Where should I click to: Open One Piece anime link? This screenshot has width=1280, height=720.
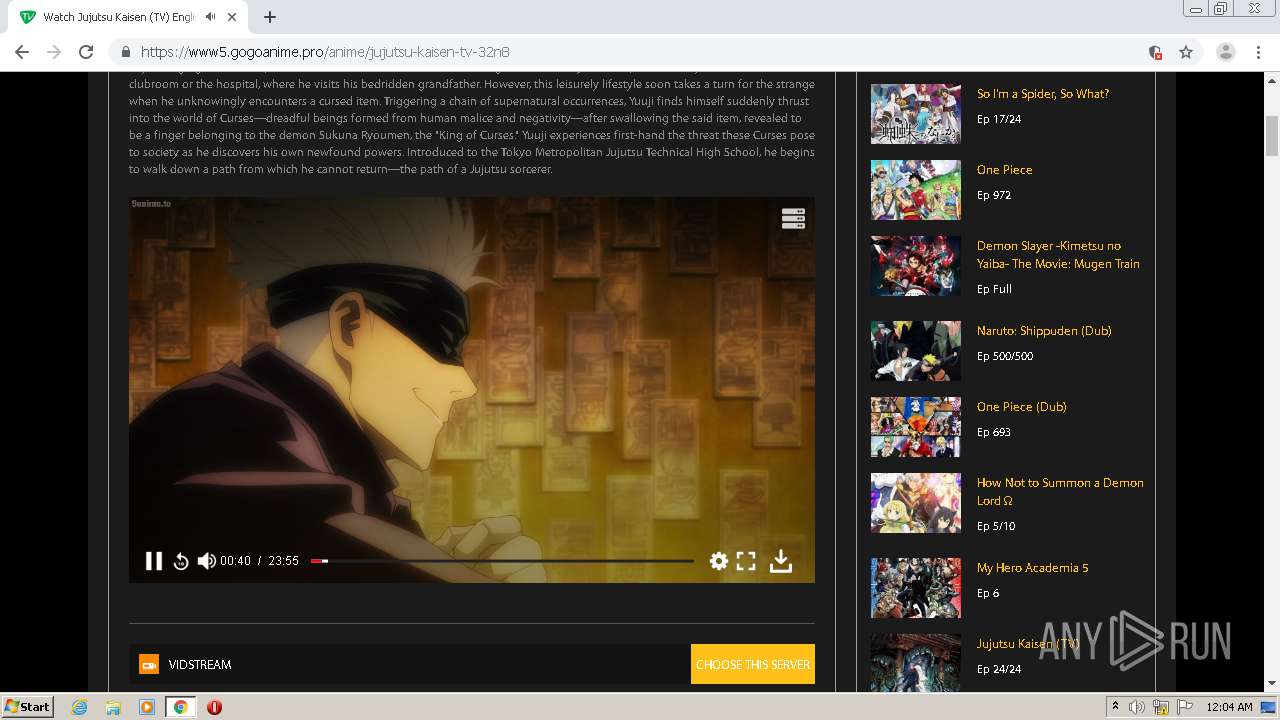tap(1005, 170)
